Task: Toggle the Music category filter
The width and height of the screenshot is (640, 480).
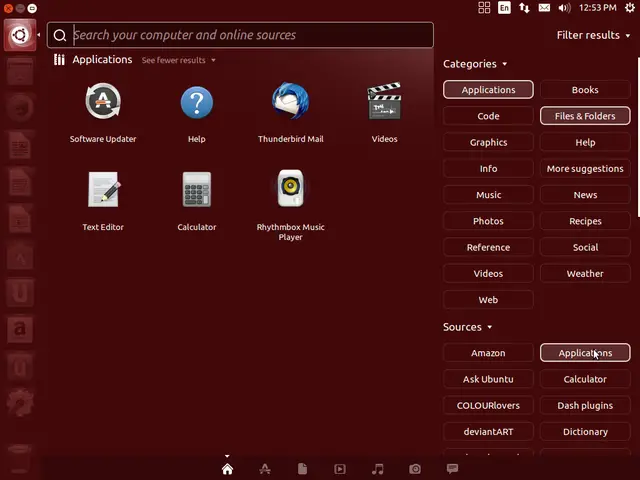Action: (x=488, y=195)
